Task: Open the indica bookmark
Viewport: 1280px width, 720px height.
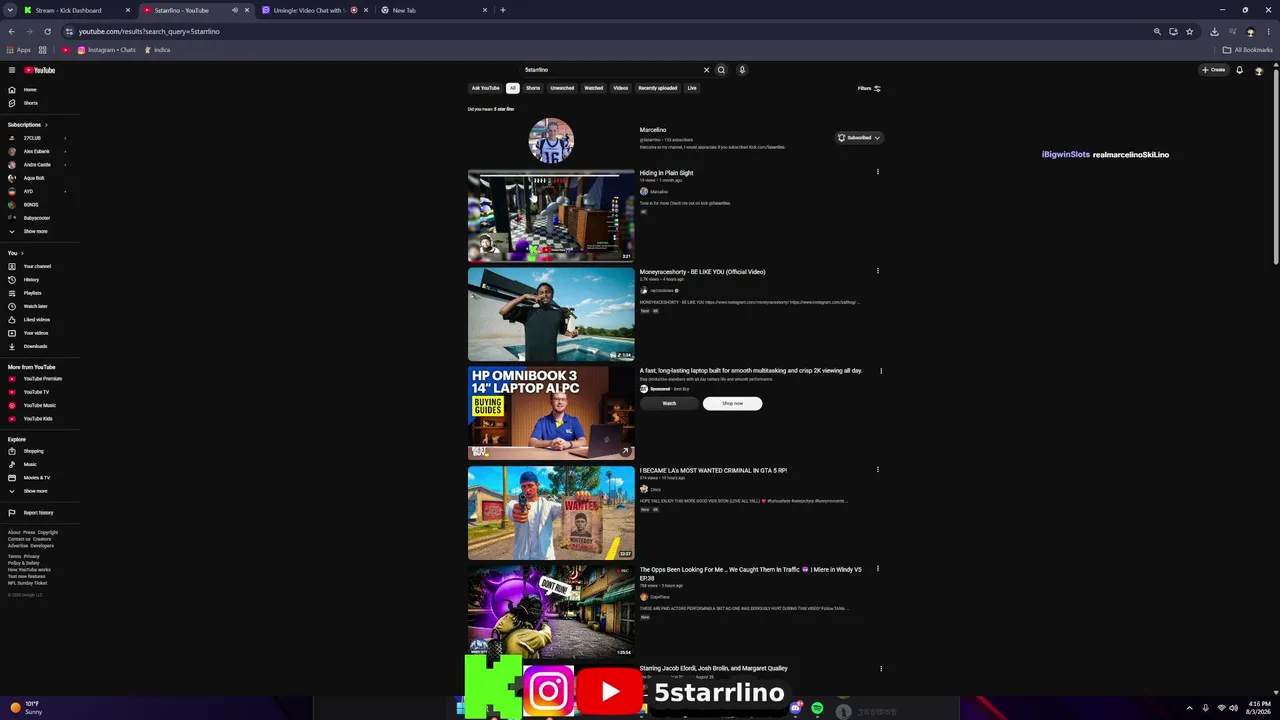Action: pos(158,50)
